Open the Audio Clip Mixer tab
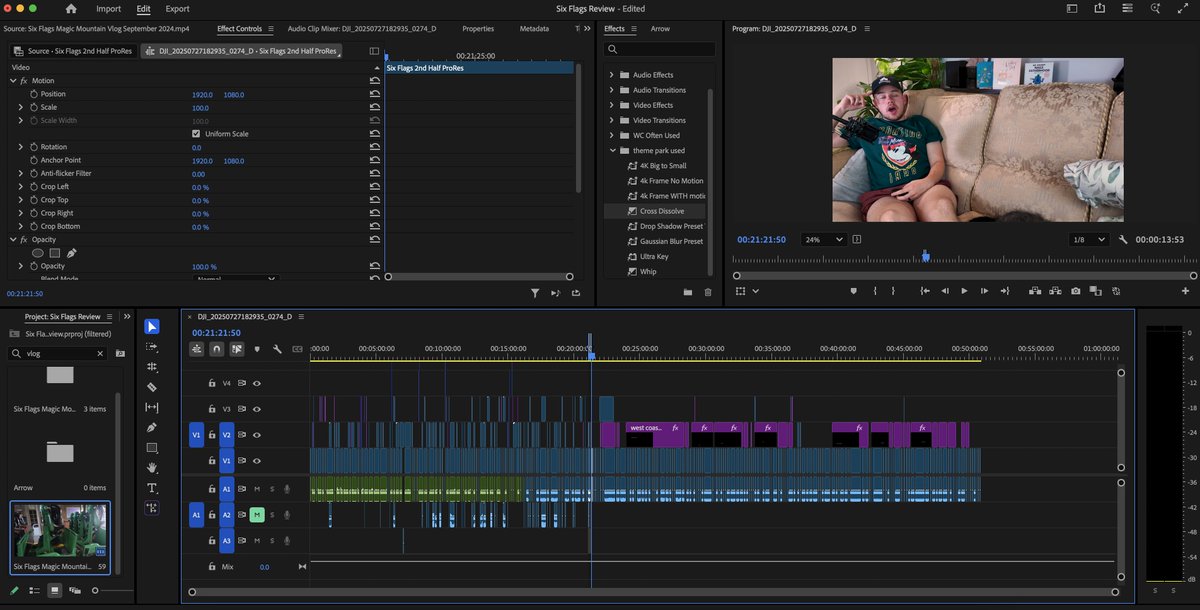 click(x=362, y=29)
